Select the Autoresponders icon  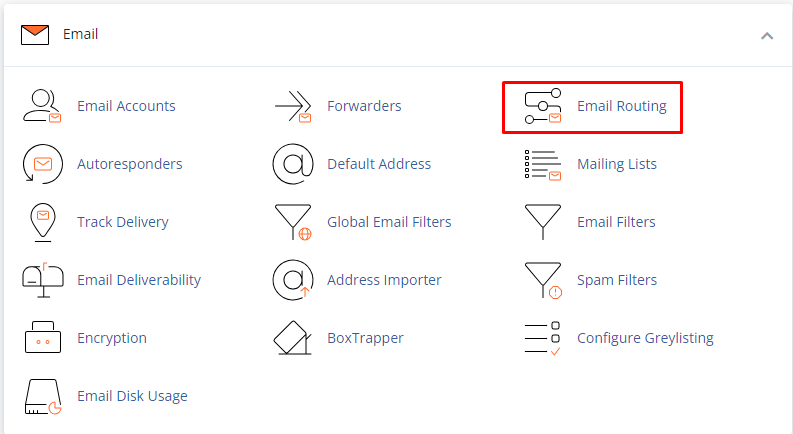pyautogui.click(x=43, y=164)
